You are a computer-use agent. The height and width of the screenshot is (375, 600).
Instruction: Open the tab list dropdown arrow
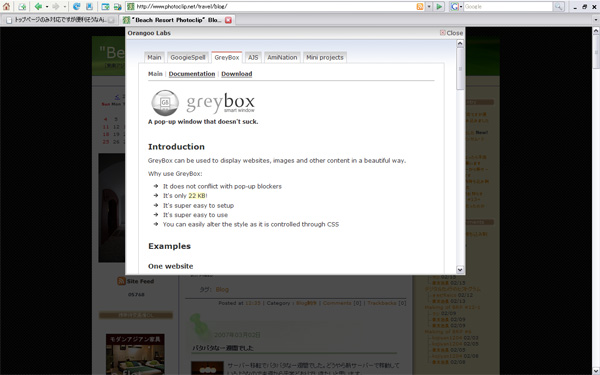click(x=595, y=20)
